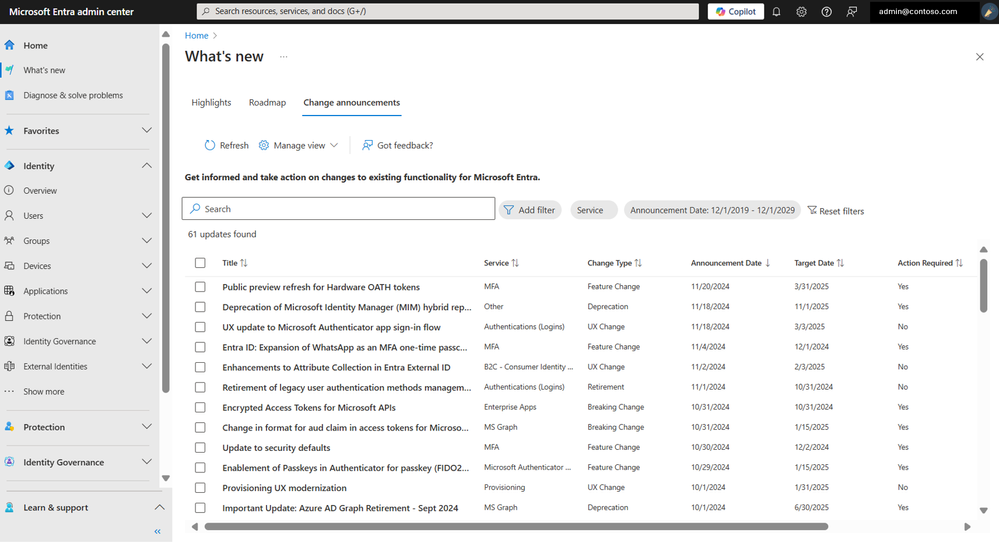Click the Identity diamond icon
This screenshot has height=553, width=999.
pos(9,166)
